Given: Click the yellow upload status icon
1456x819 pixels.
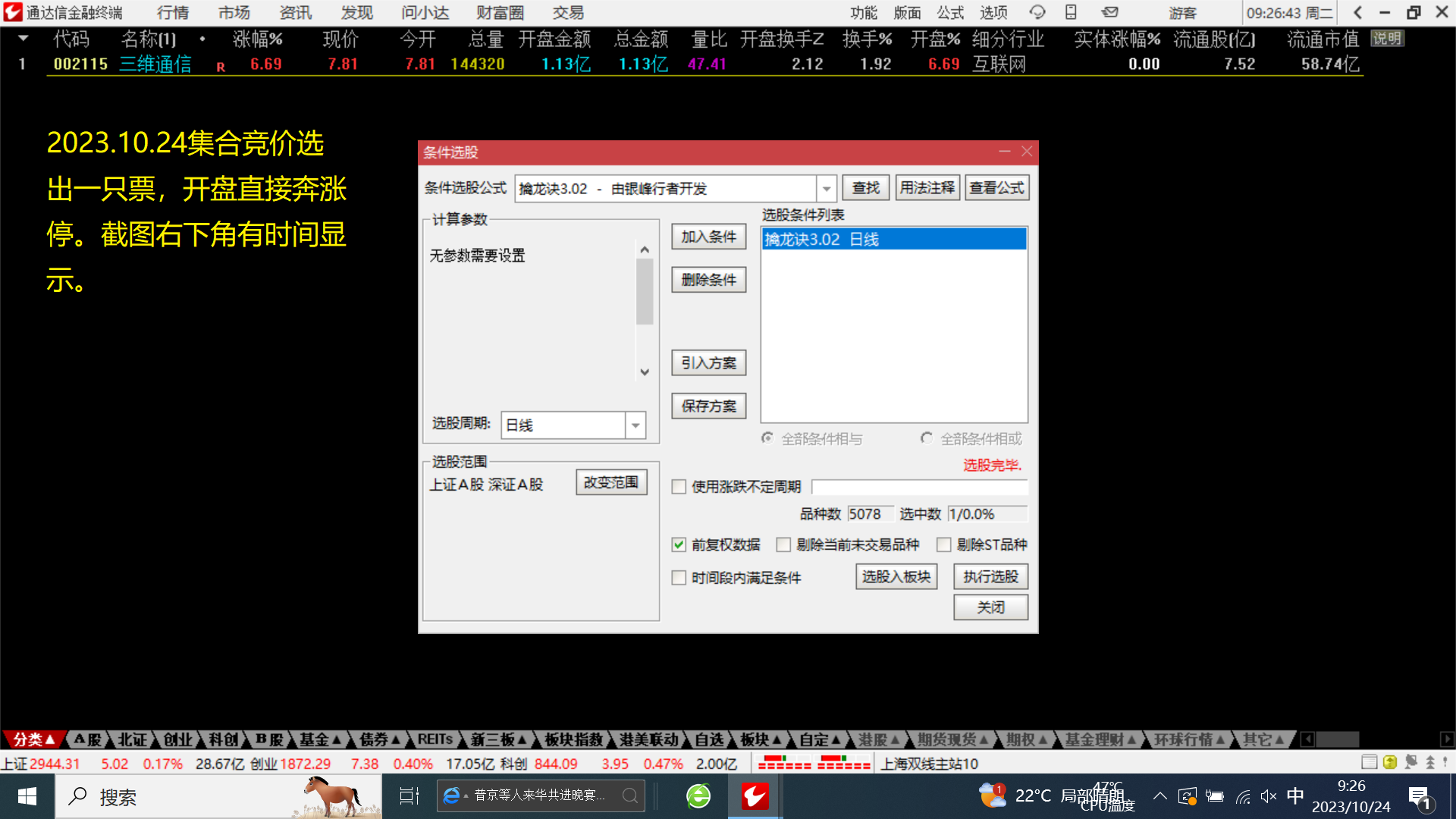Looking at the screenshot, I should pyautogui.click(x=1390, y=762).
